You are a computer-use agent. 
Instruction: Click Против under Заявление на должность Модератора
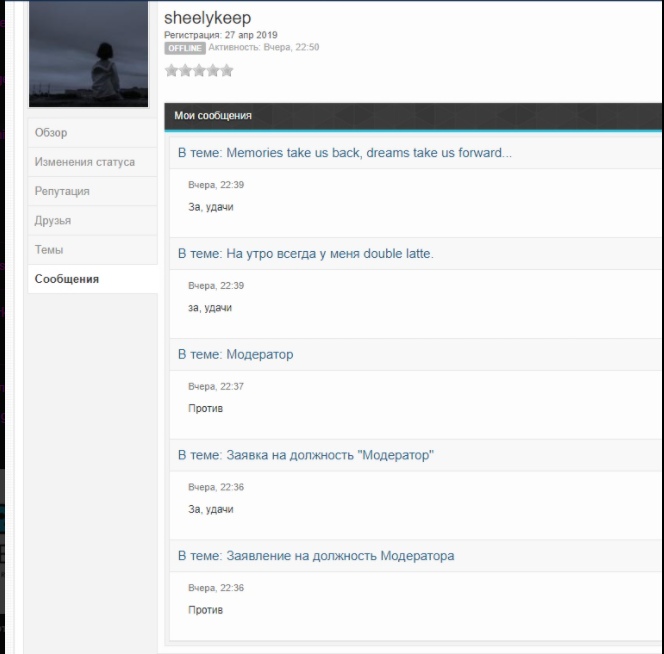coord(205,610)
